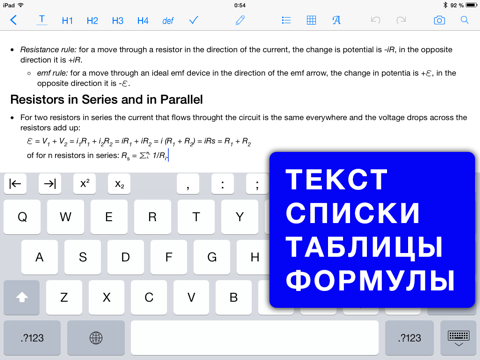Tap the F key
This screenshot has height=360, width=480.
(x=169, y=257)
